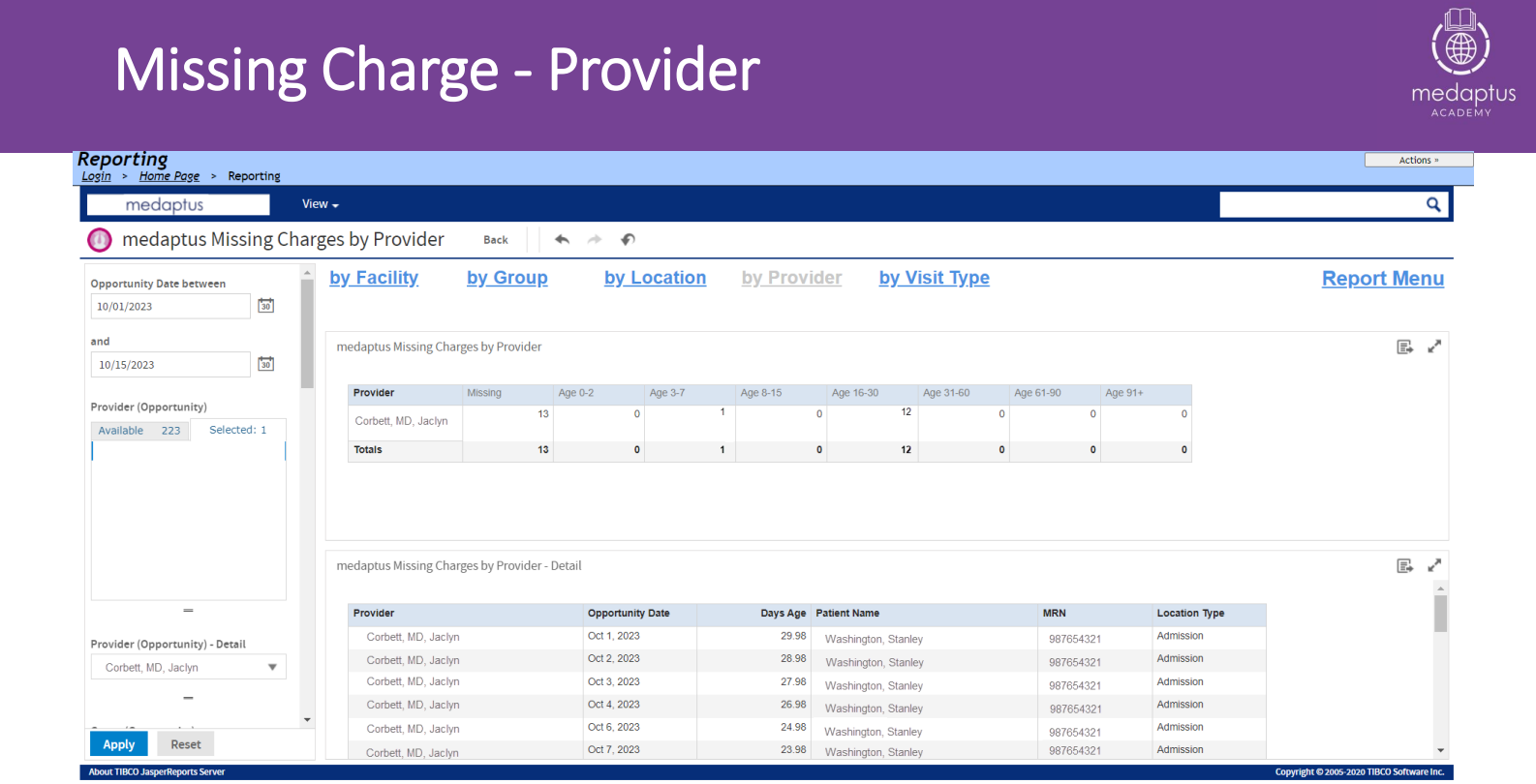Switch to by Provider report
Viewport: 1536px width, 784px height.
[792, 278]
